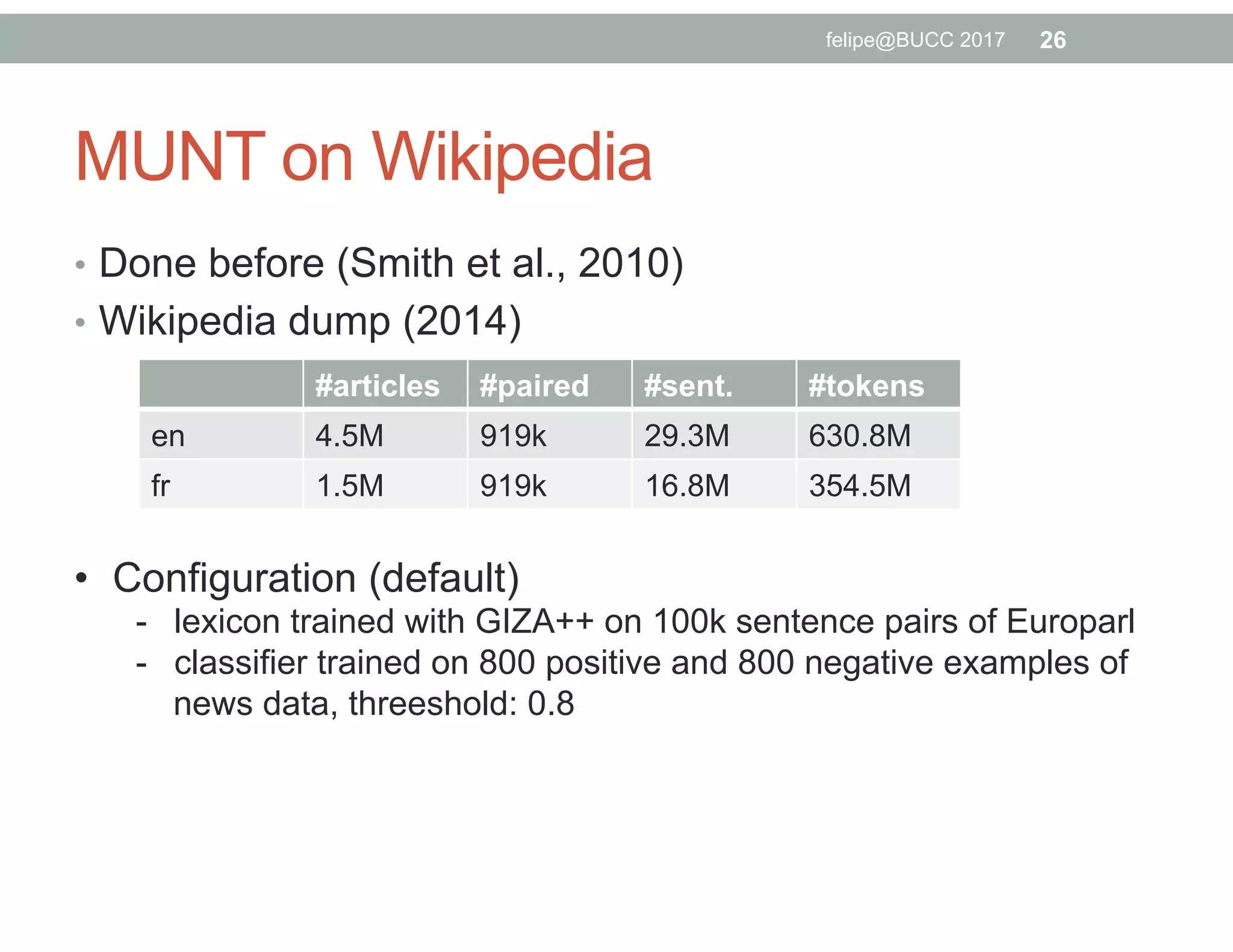This screenshot has width=1233, height=952.
Task: Click the bullet 'Configuration (default)'
Action: pos(316,578)
